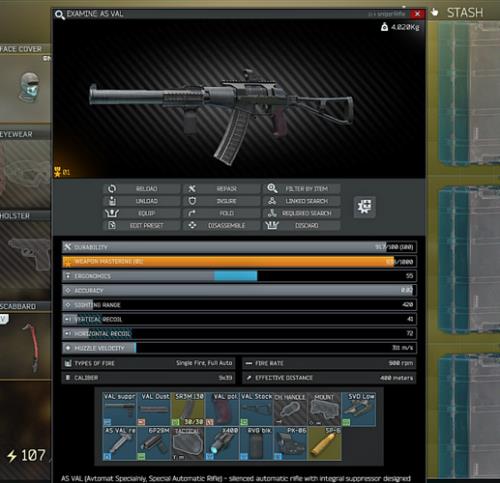
Task: Click the Vertical Recoil stat row
Action: pos(239,319)
